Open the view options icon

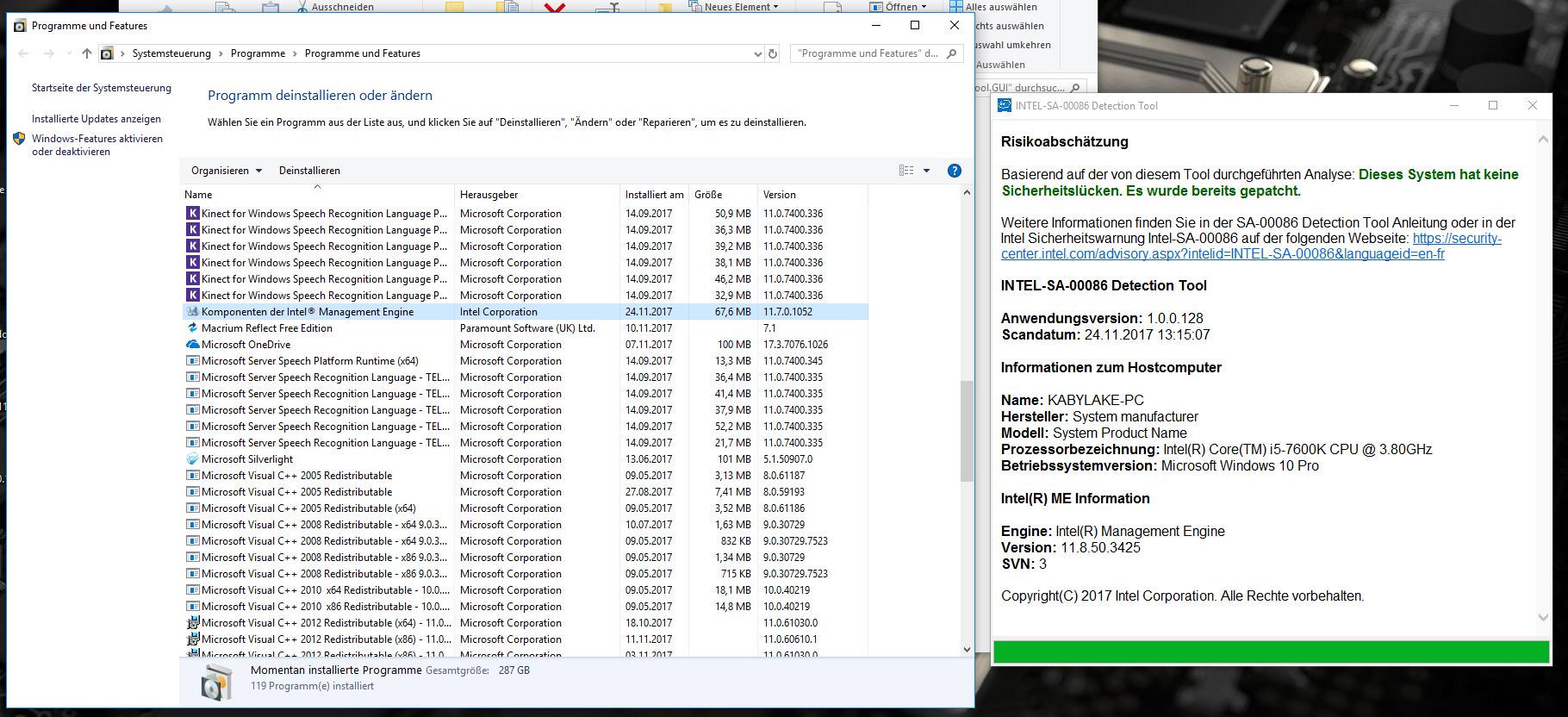pyautogui.click(x=906, y=171)
